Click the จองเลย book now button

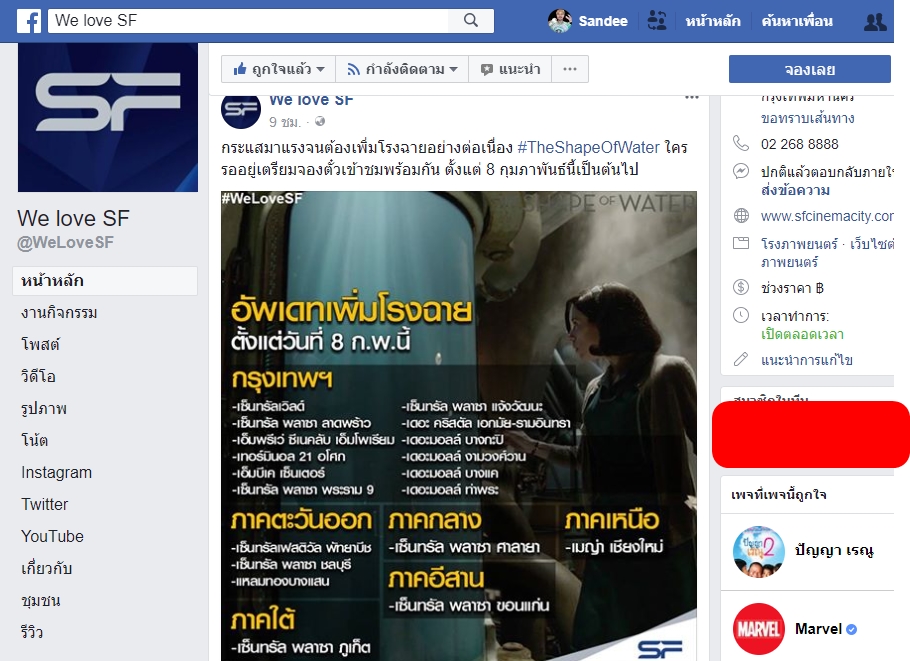coord(810,70)
